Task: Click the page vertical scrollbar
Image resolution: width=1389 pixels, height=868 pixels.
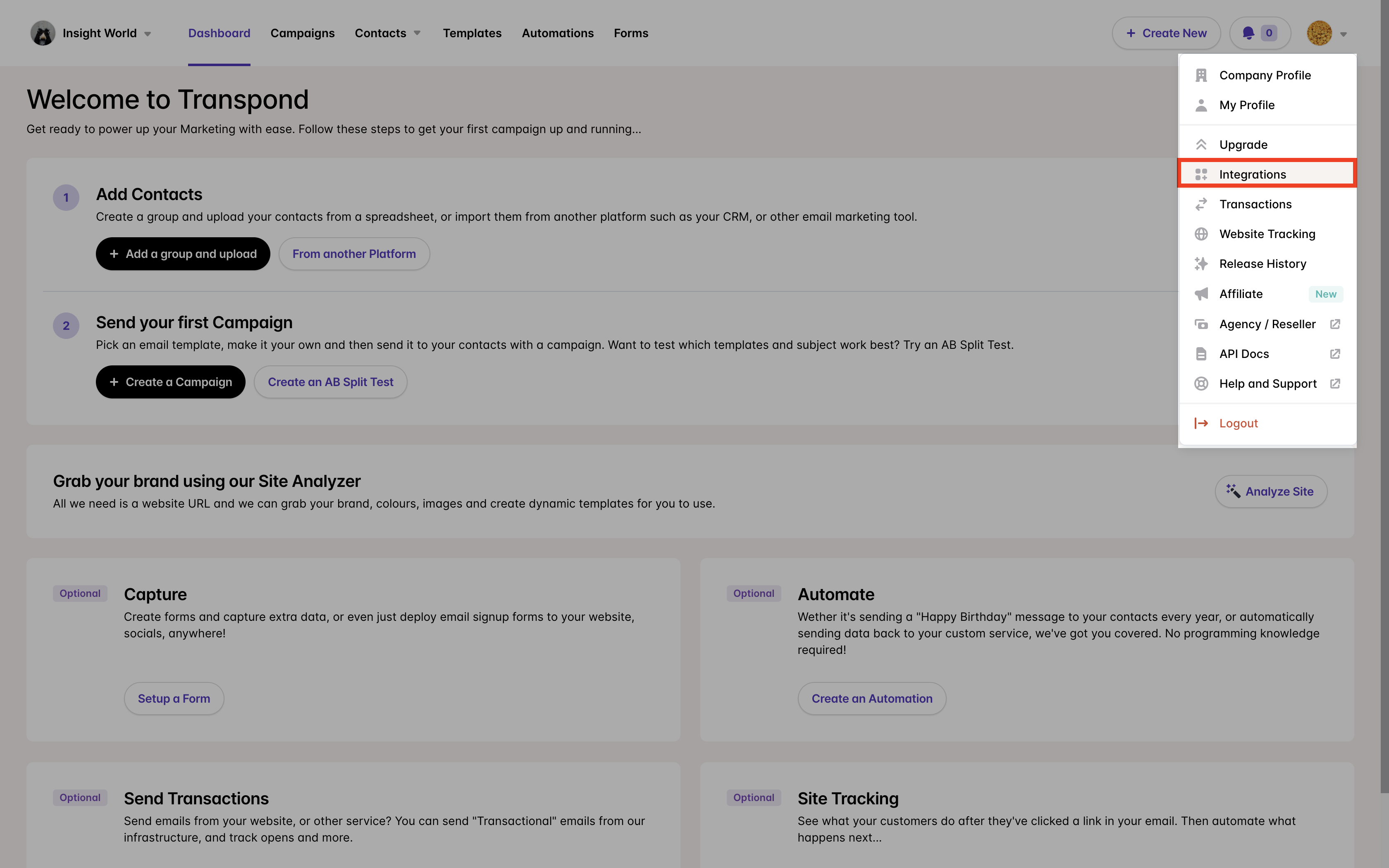Action: click(1384, 396)
